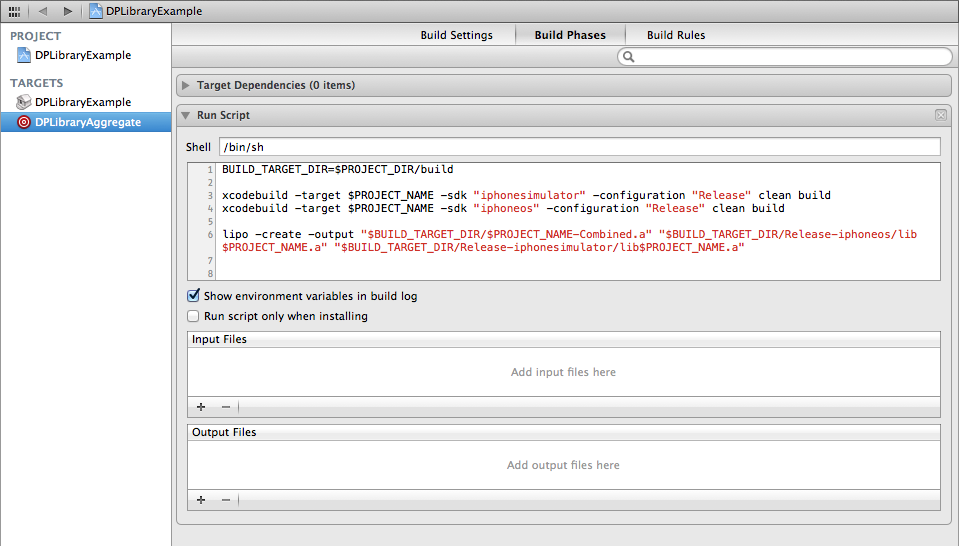This screenshot has width=959, height=546.
Task: Remove an output file with minus button
Action: (x=226, y=500)
